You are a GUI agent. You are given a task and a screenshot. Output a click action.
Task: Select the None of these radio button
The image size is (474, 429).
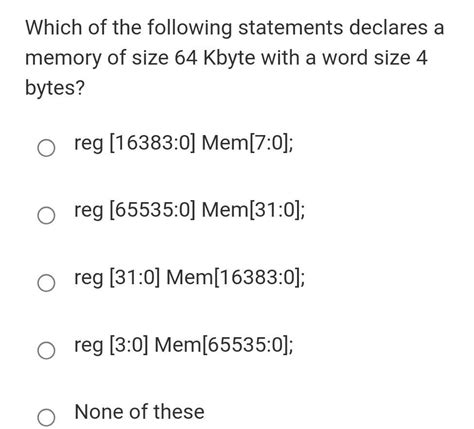click(x=46, y=417)
